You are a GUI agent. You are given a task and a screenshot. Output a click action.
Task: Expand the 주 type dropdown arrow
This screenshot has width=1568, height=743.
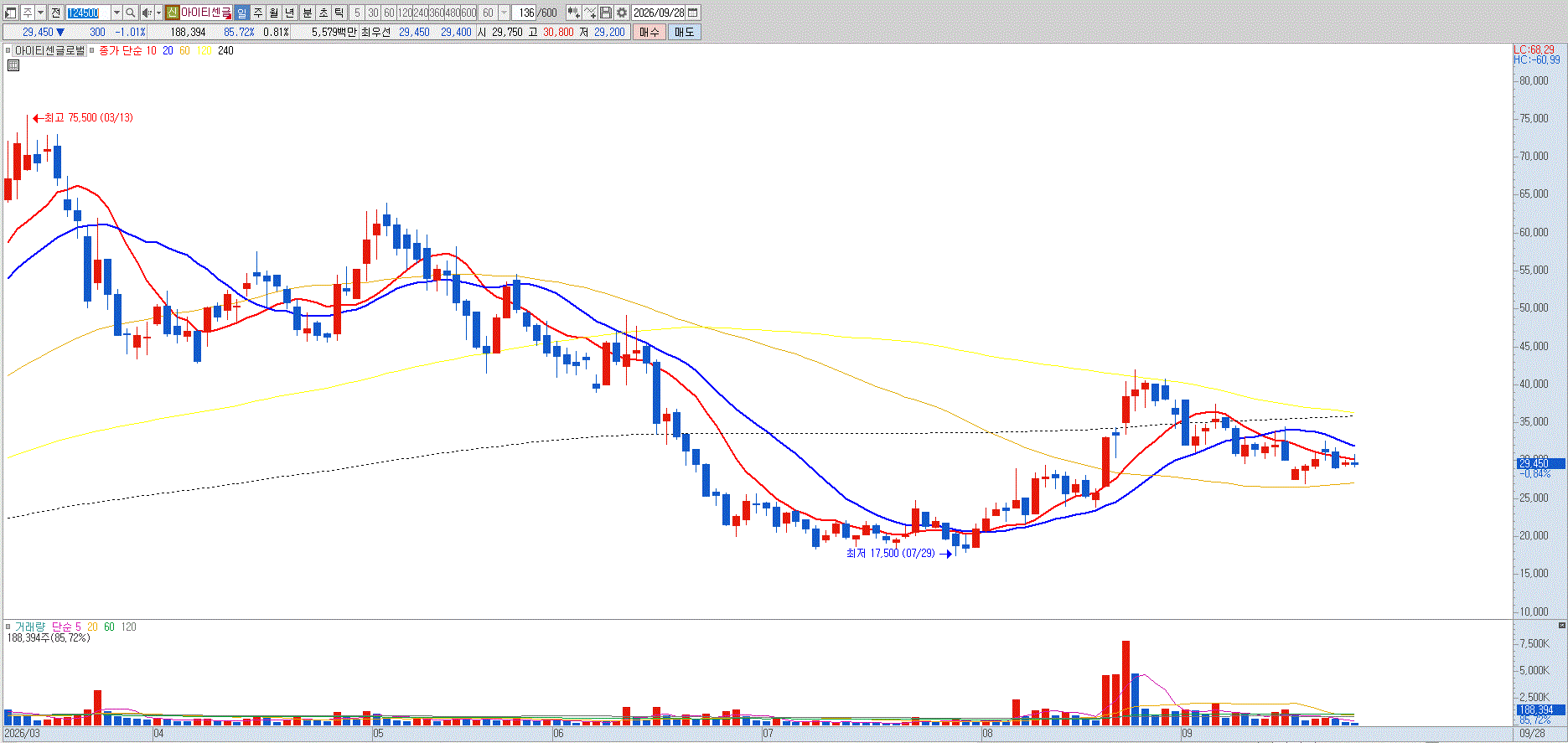click(40, 13)
